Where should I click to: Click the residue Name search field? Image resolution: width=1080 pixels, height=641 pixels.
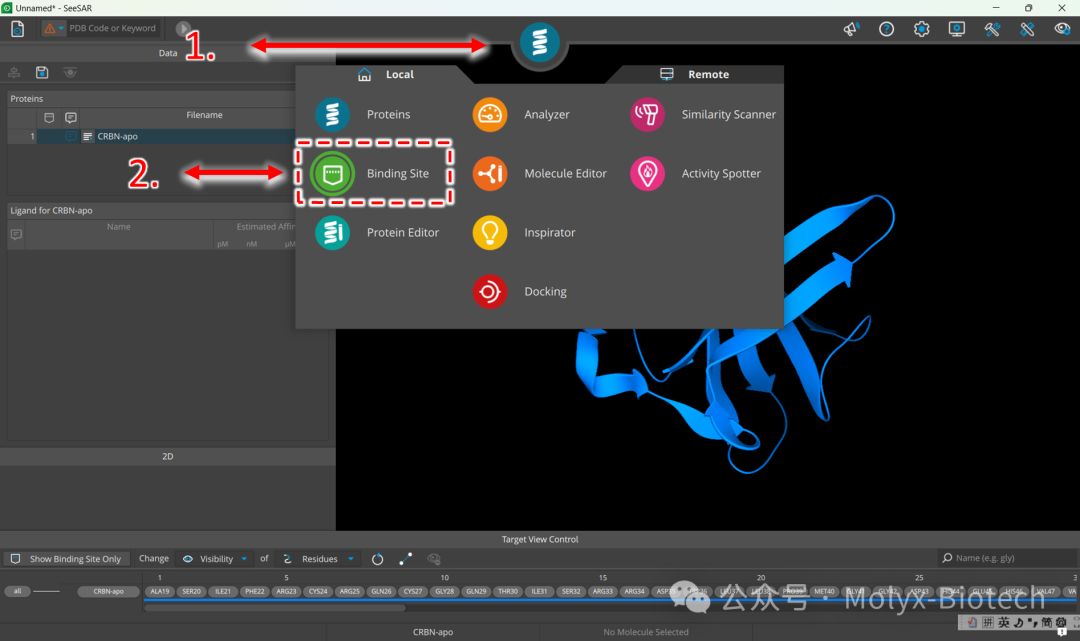(1007, 558)
